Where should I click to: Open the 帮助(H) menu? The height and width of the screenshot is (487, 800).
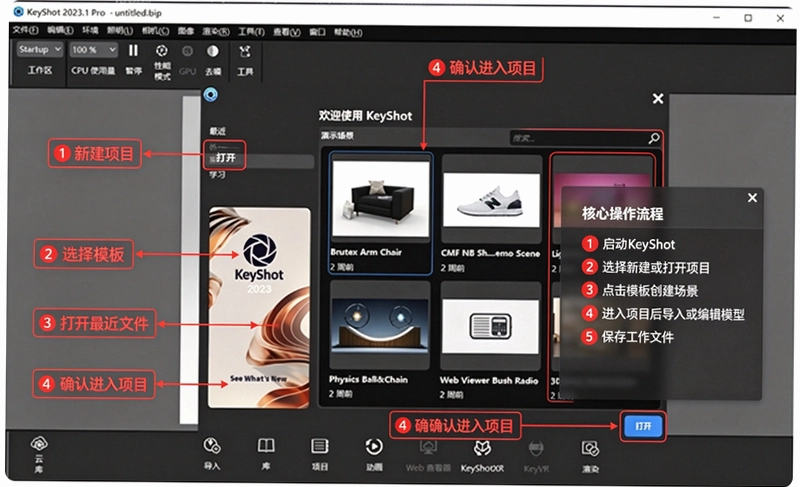point(348,33)
